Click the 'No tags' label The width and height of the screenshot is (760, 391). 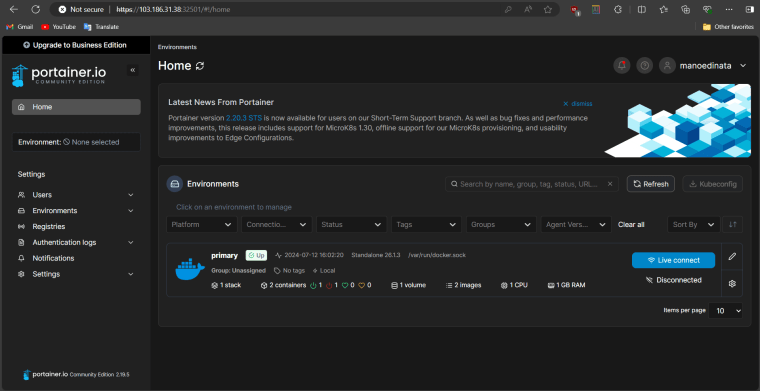coord(289,271)
